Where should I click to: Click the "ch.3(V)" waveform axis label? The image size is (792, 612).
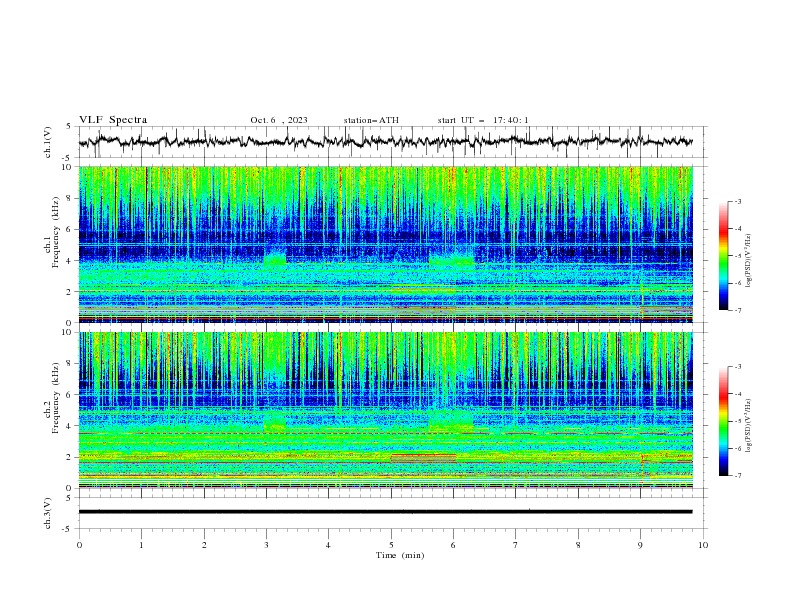pos(48,513)
